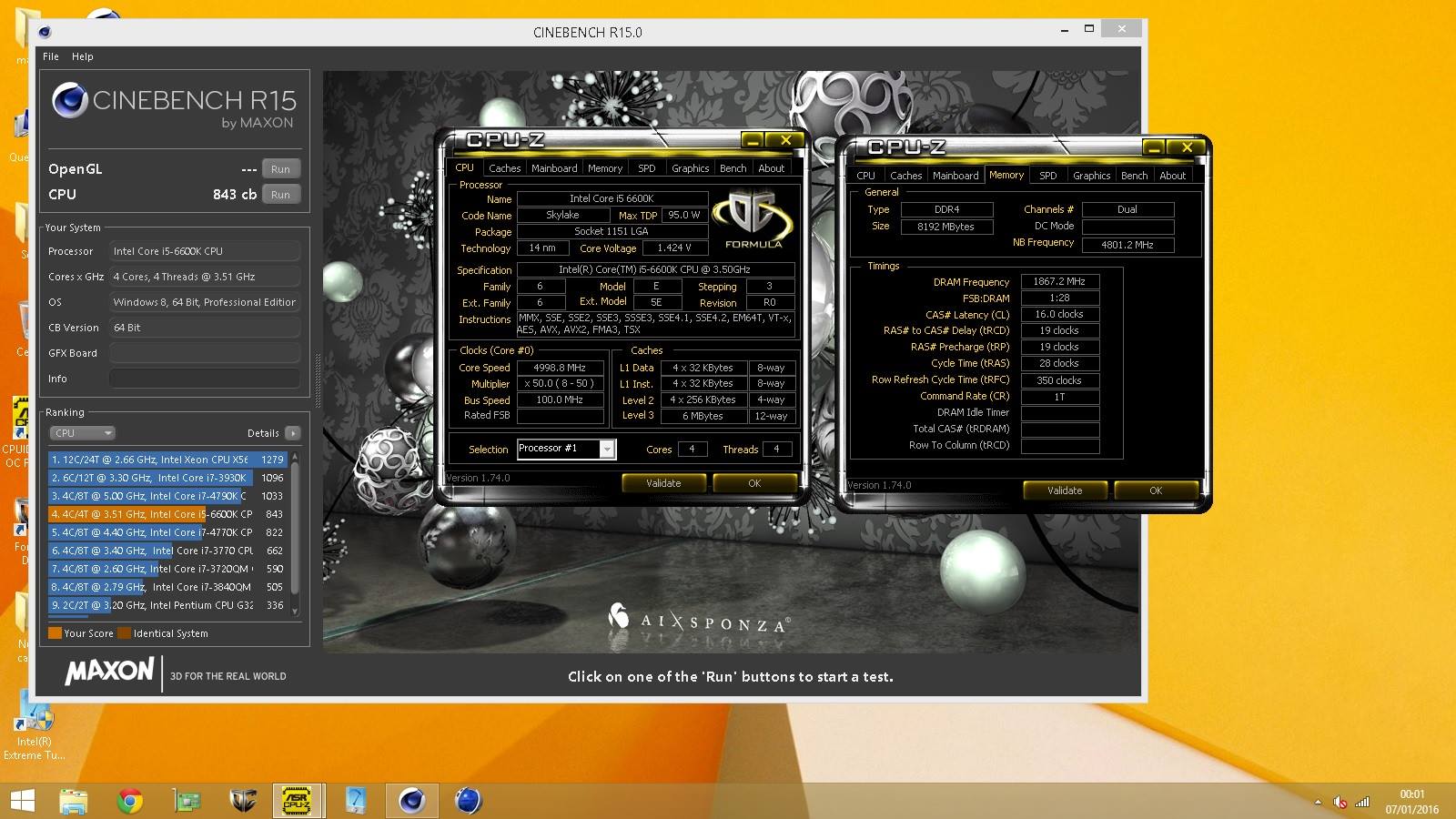Click OK in the CPU-Z Memory window
Screen dimensions: 1456x819
pyautogui.click(x=1156, y=490)
